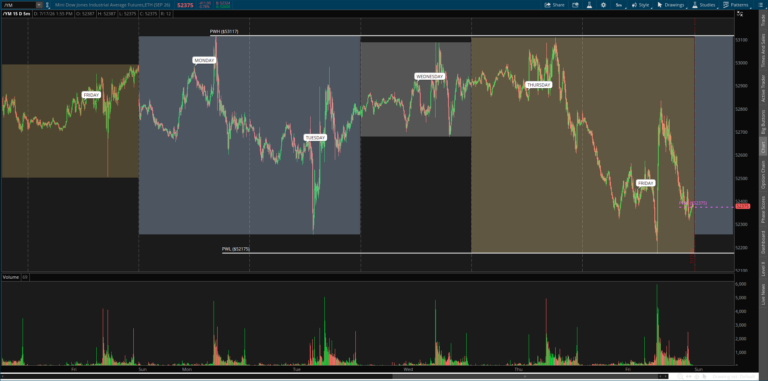The image size is (768, 381).
Task: Click the MONDAY label bubble
Action: (204, 60)
